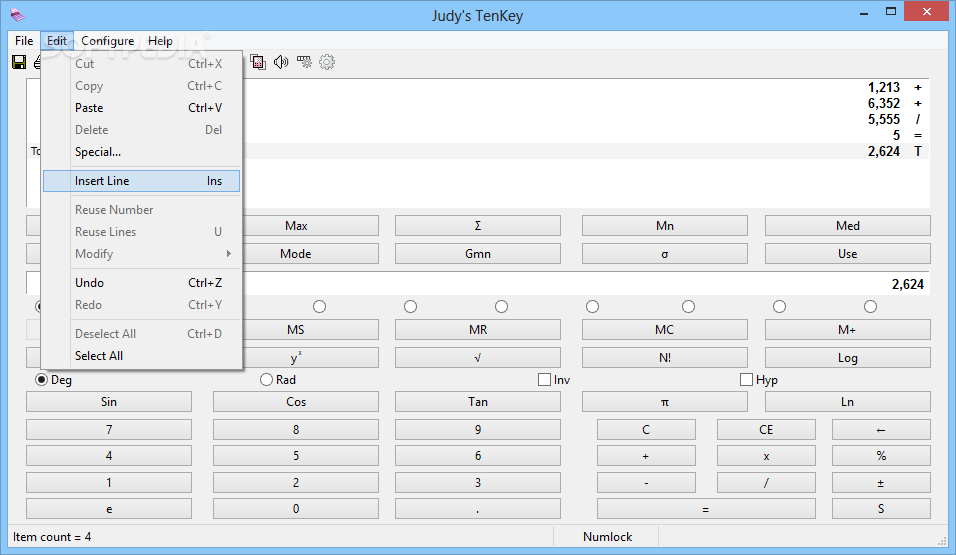Click the Mn mean button
This screenshot has width=956, height=555.
(665, 226)
